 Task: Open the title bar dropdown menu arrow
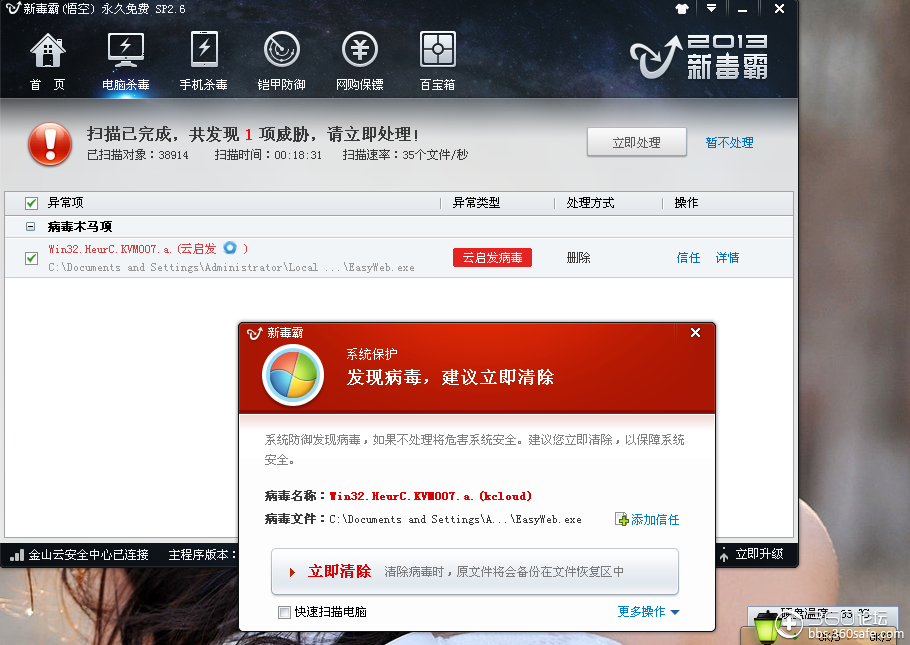(712, 8)
